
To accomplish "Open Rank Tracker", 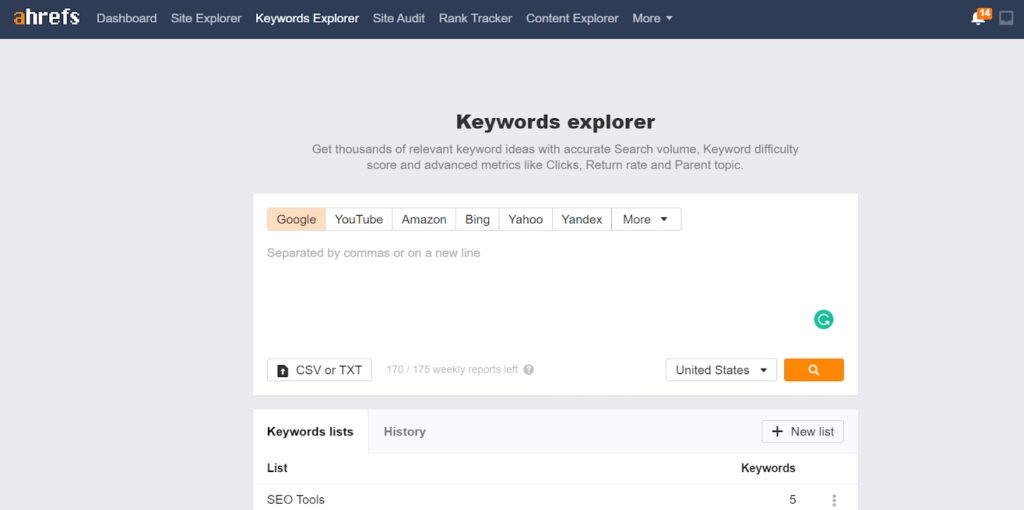I will pyautogui.click(x=475, y=18).
